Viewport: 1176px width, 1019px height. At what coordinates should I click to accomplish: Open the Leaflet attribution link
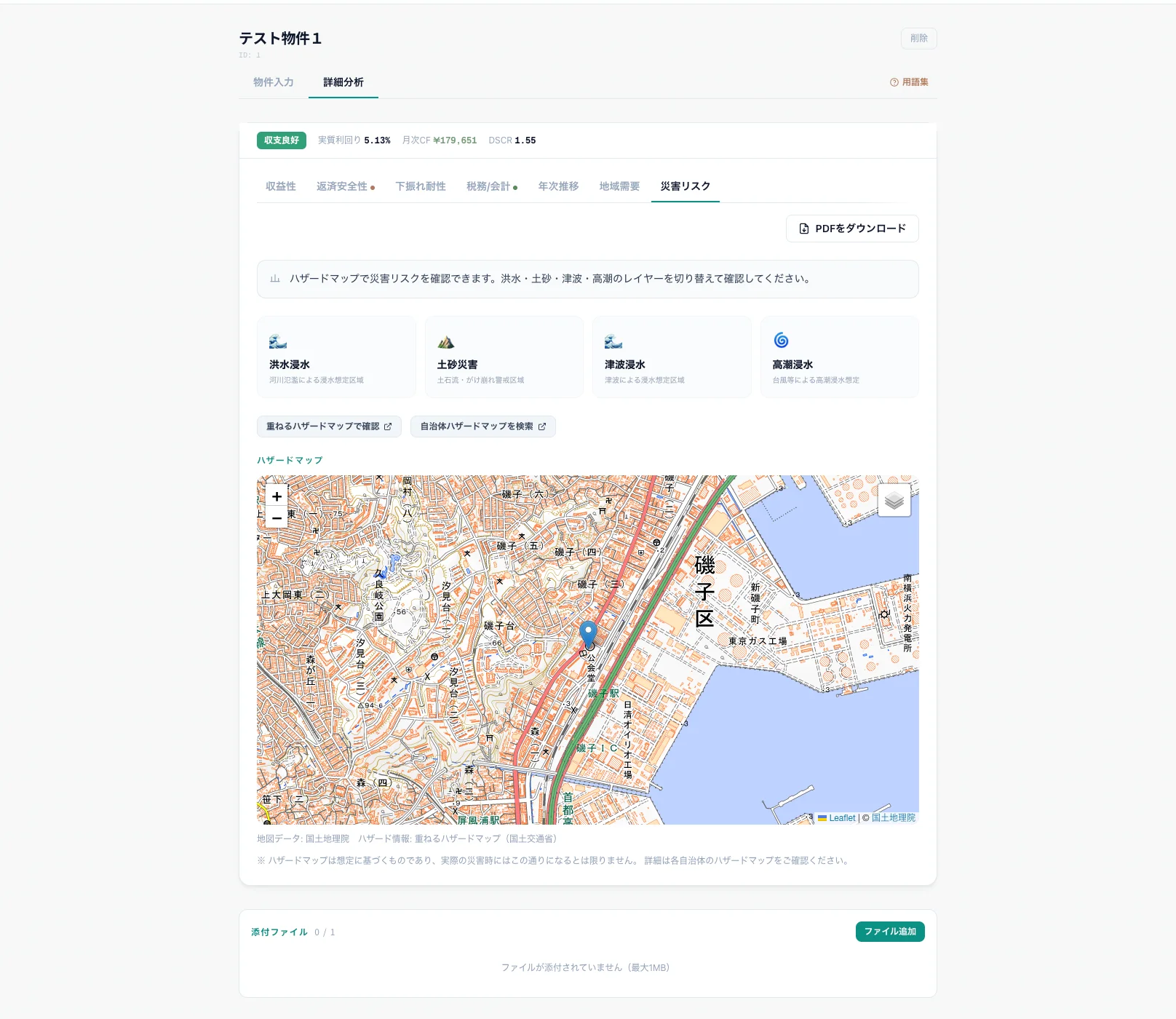841,818
